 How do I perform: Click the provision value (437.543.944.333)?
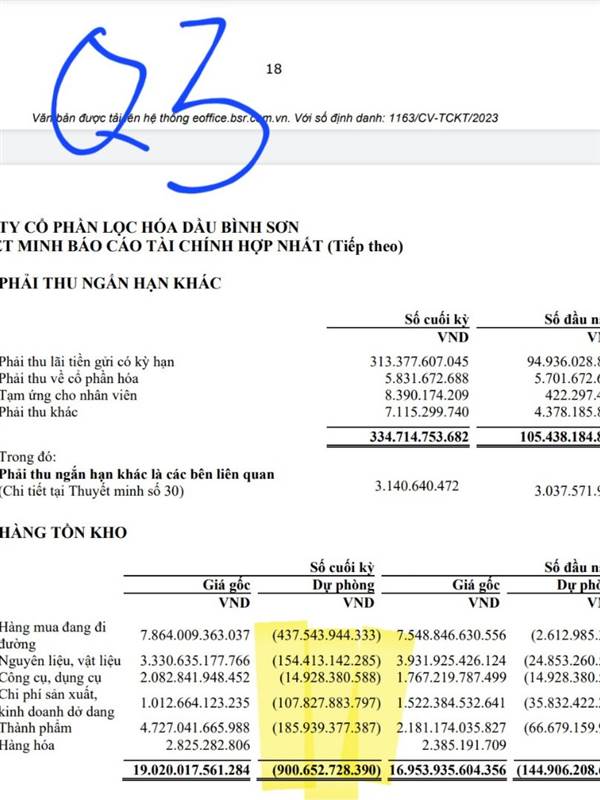tap(327, 635)
